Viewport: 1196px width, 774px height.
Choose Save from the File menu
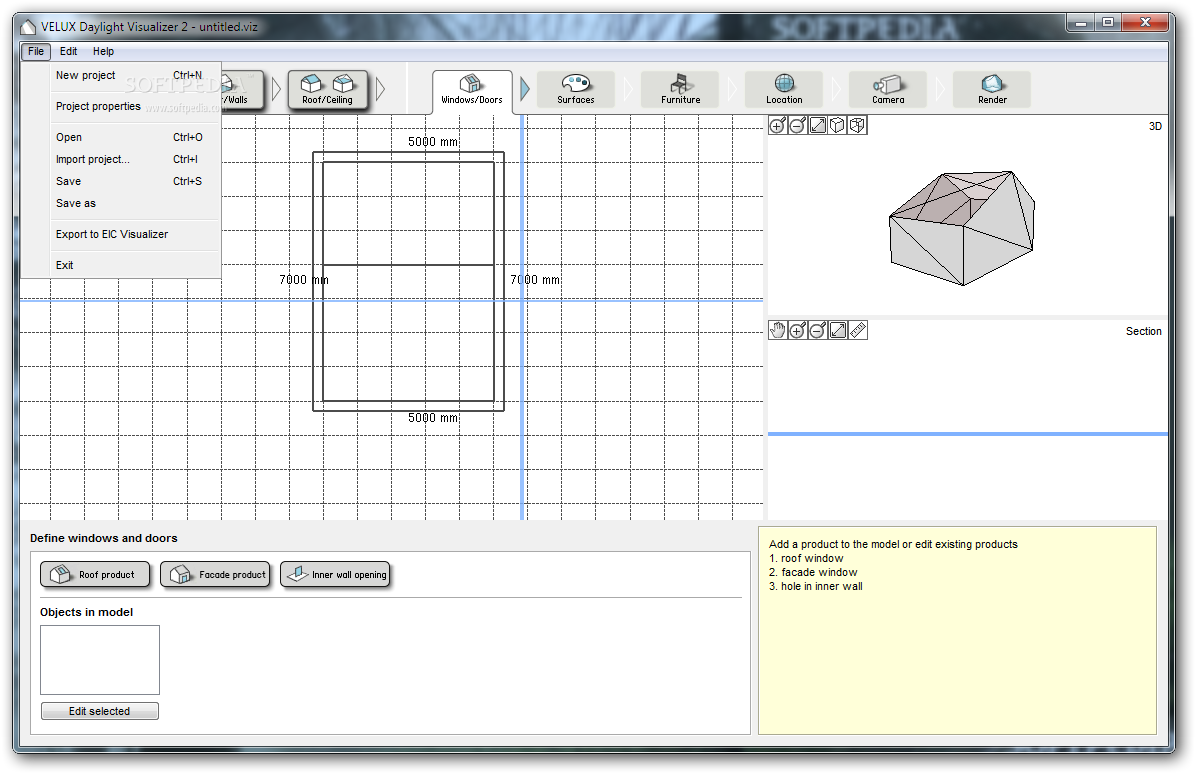coord(122,181)
